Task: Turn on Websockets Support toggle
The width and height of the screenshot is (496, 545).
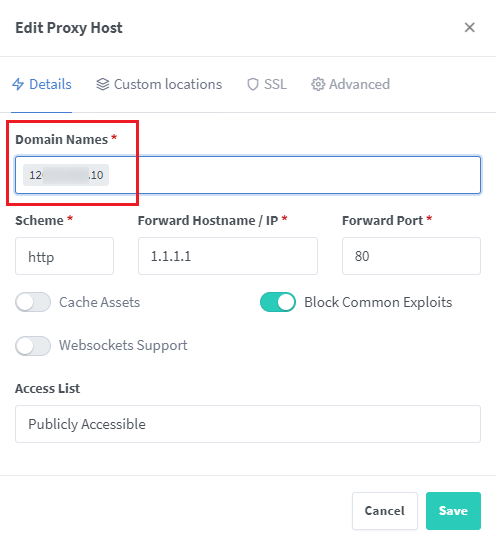Action: point(33,345)
